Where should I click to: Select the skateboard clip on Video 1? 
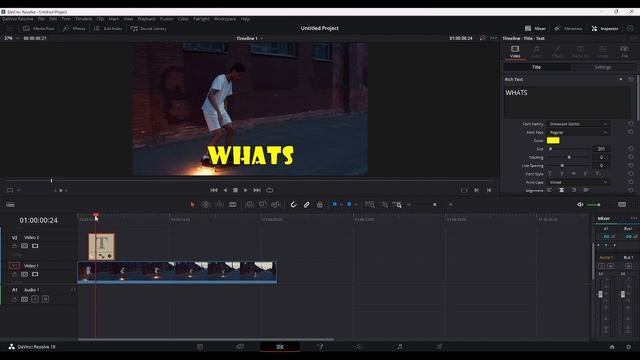coord(177,272)
